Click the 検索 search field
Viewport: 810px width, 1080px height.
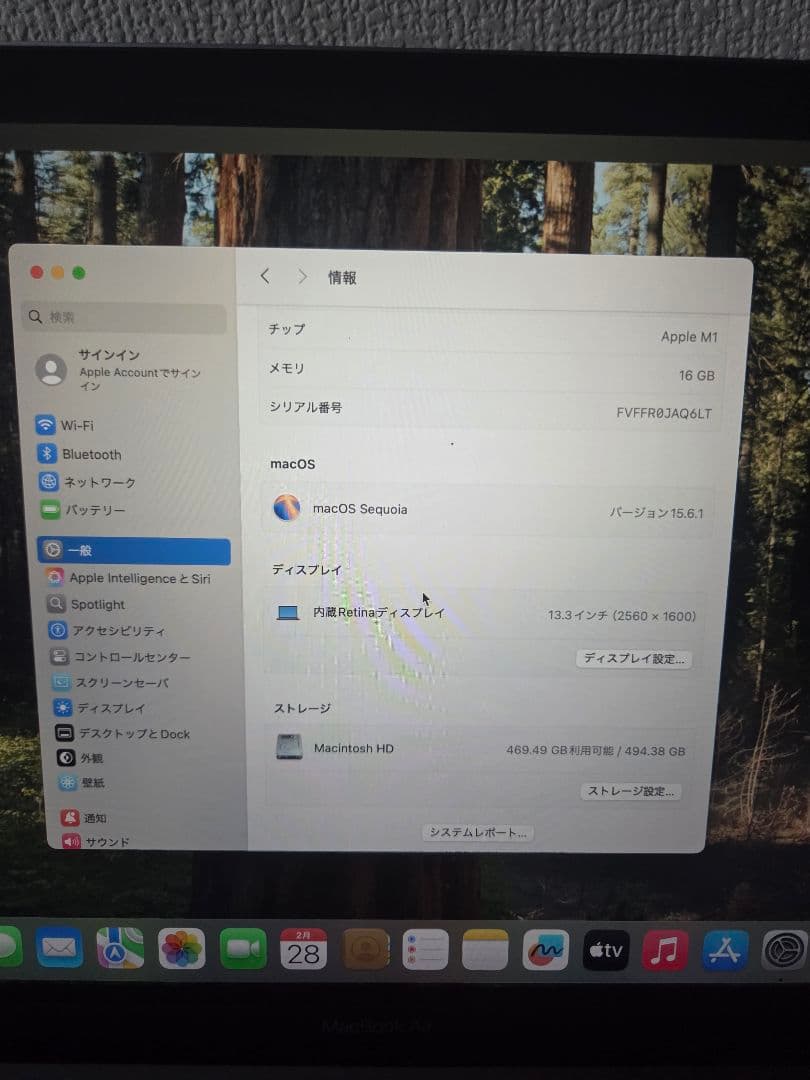click(x=124, y=318)
